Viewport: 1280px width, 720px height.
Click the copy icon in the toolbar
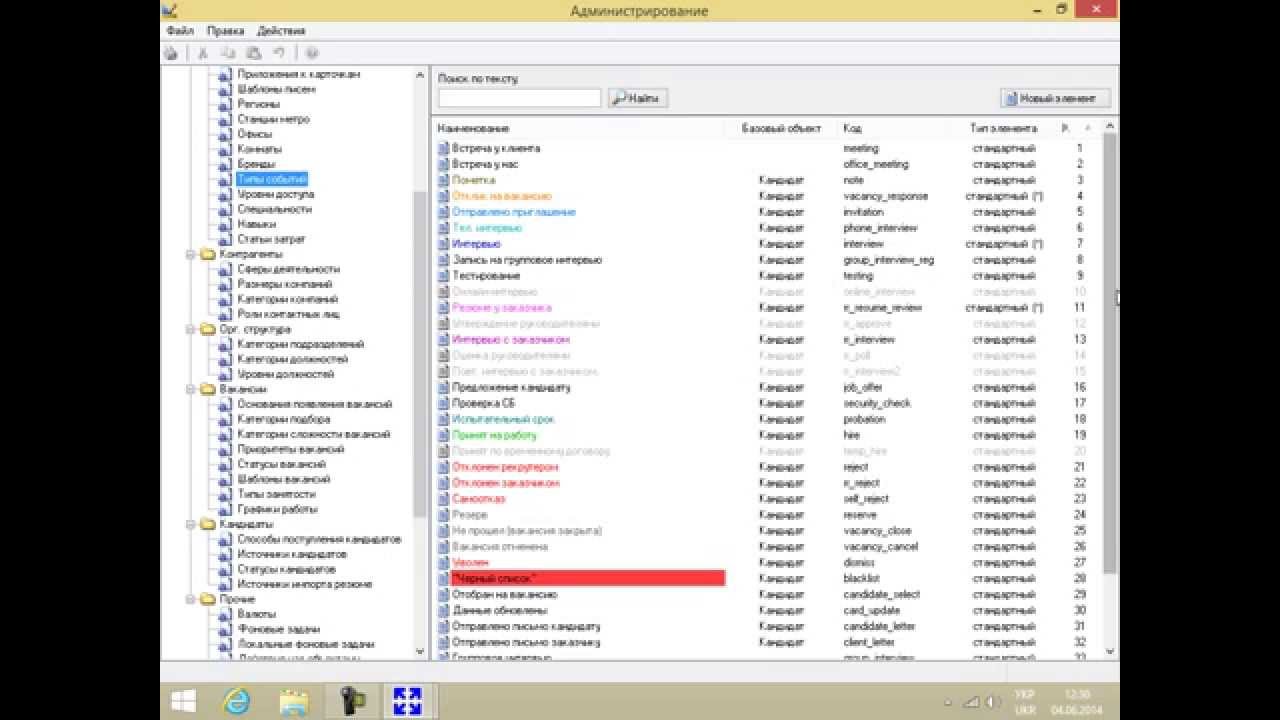pos(228,53)
